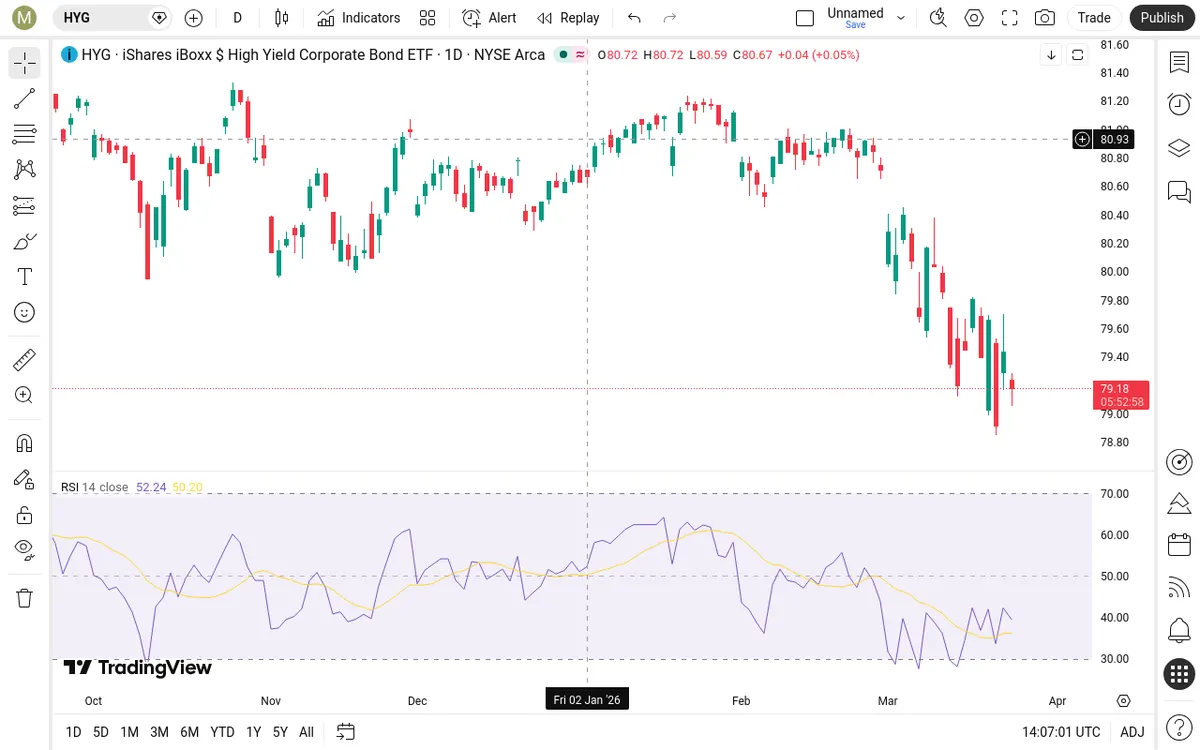Select the 1D time range
This screenshot has height=750, width=1200.
point(73,732)
